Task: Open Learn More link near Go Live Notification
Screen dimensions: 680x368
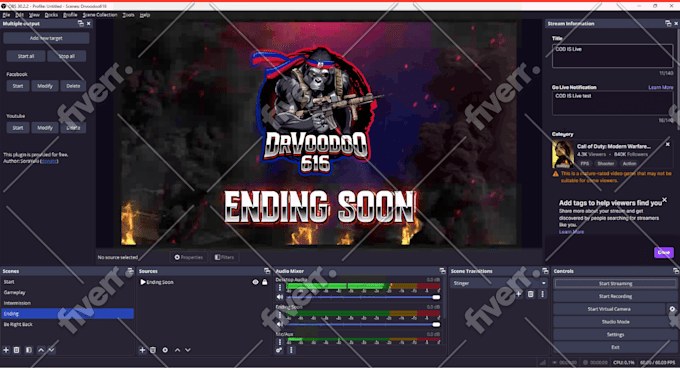Action: click(x=660, y=87)
